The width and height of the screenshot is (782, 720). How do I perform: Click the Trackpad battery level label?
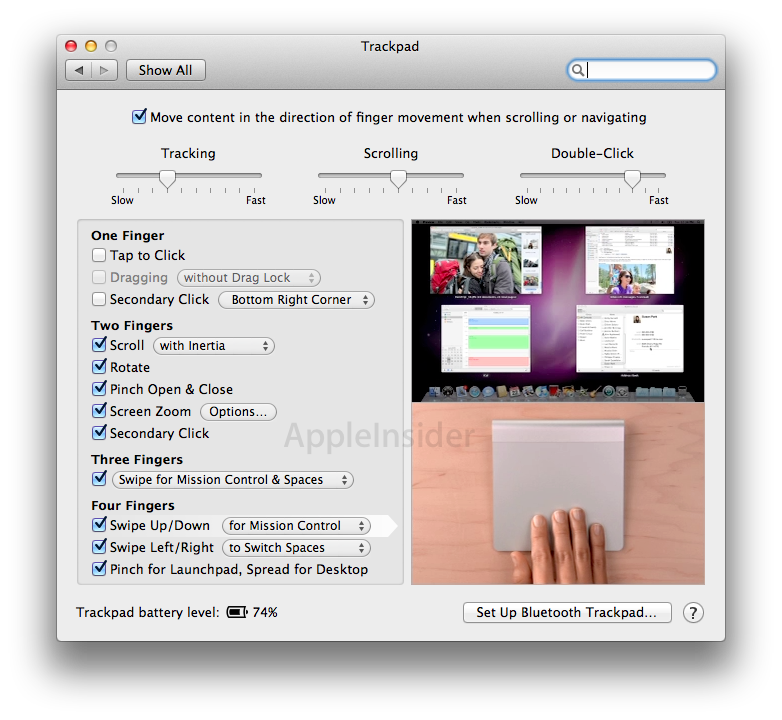click(148, 612)
